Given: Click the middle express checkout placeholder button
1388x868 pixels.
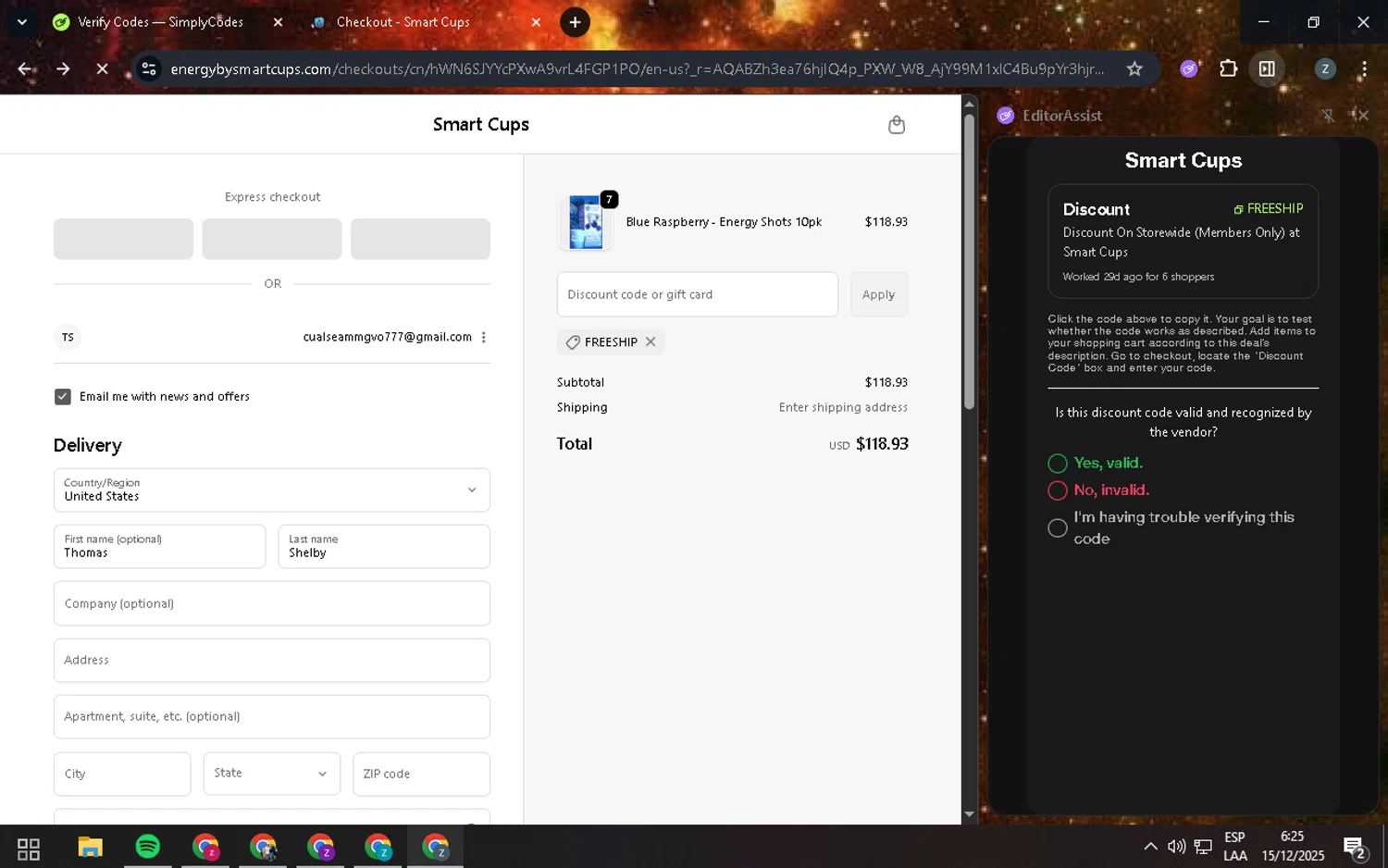Looking at the screenshot, I should [272, 239].
